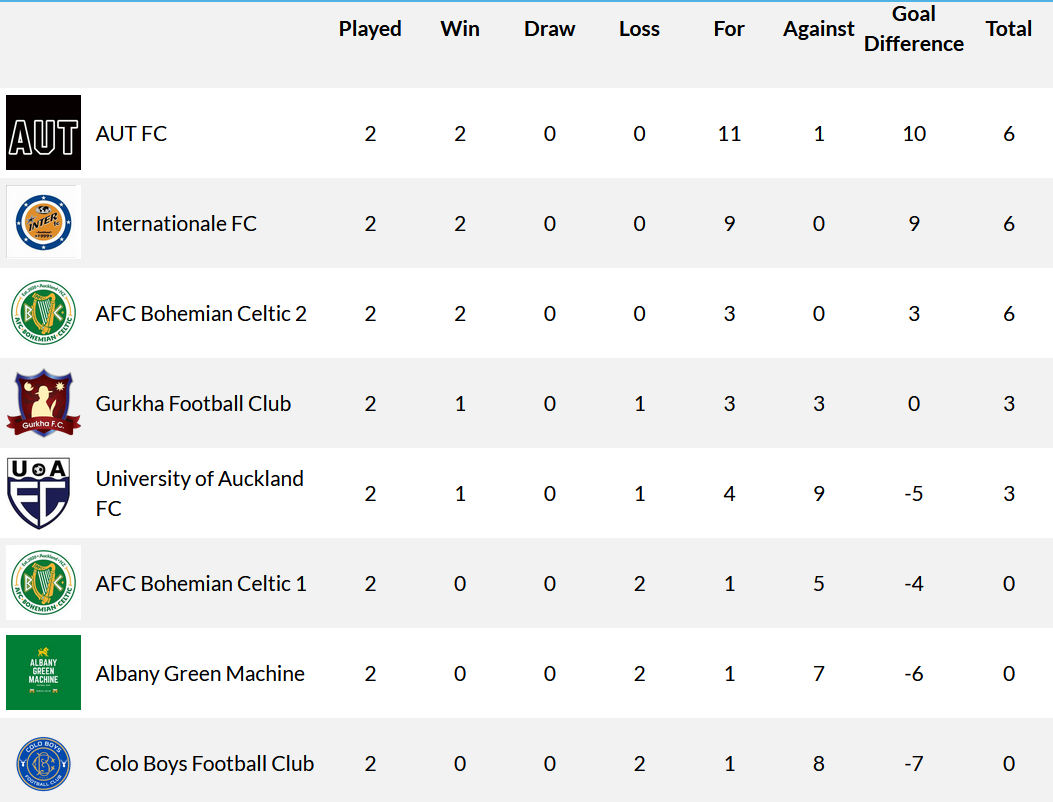Click the Goal Difference column header
Image resolution: width=1053 pixels, height=802 pixels.
click(x=913, y=29)
